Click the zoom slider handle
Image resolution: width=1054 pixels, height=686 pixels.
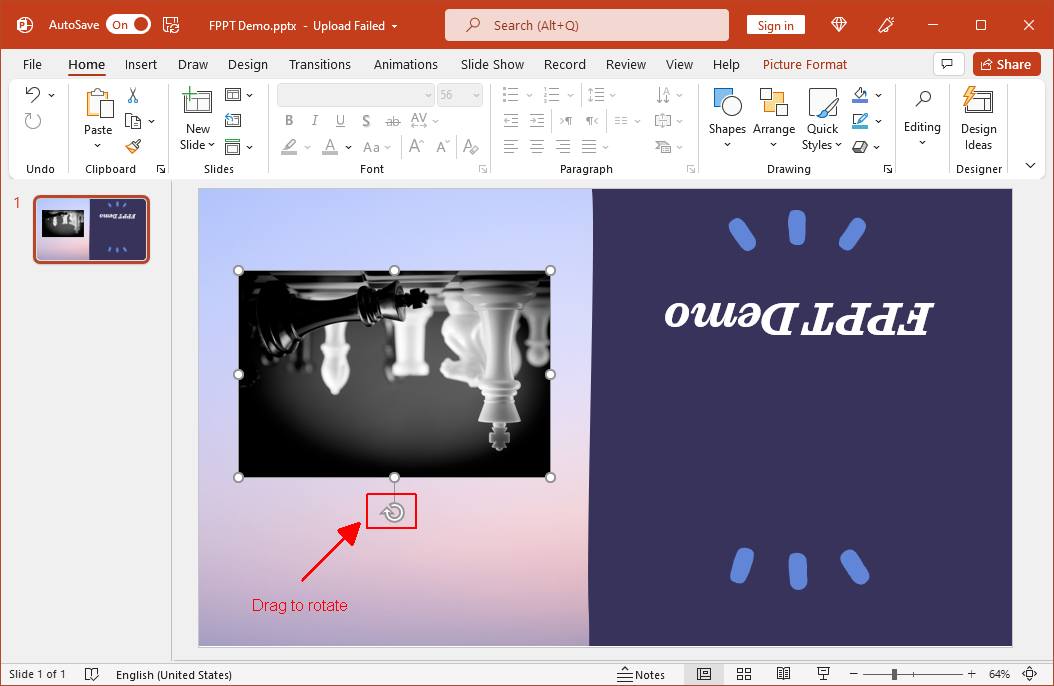pyautogui.click(x=894, y=674)
